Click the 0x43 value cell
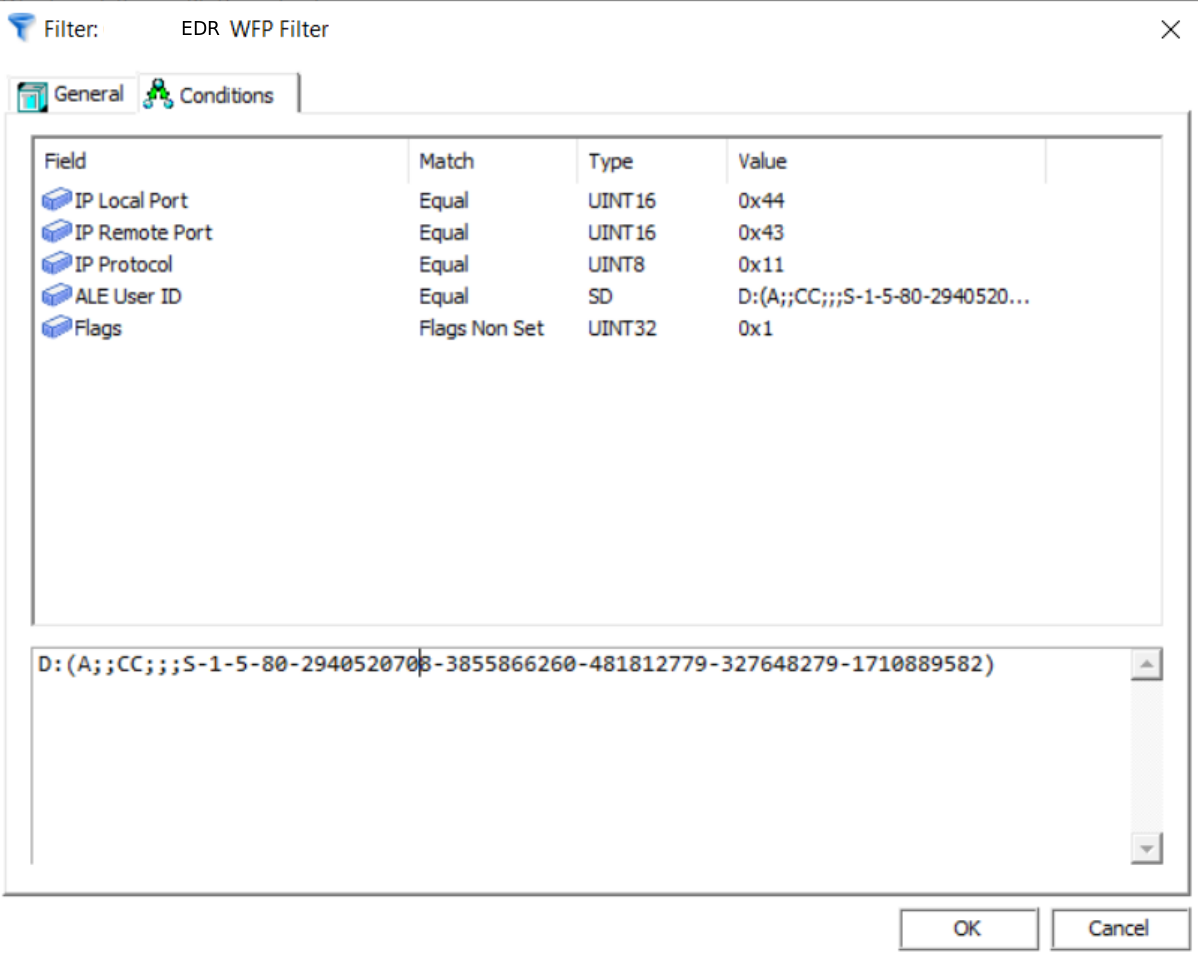This screenshot has height=956, width=1198. click(761, 232)
